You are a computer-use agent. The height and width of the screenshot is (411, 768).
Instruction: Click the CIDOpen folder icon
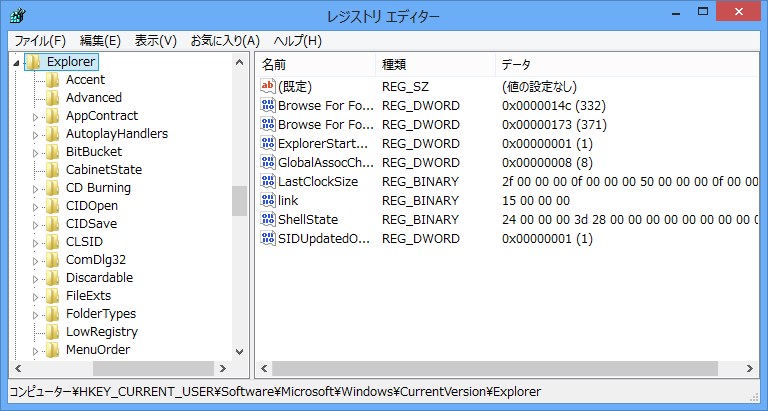click(52, 206)
